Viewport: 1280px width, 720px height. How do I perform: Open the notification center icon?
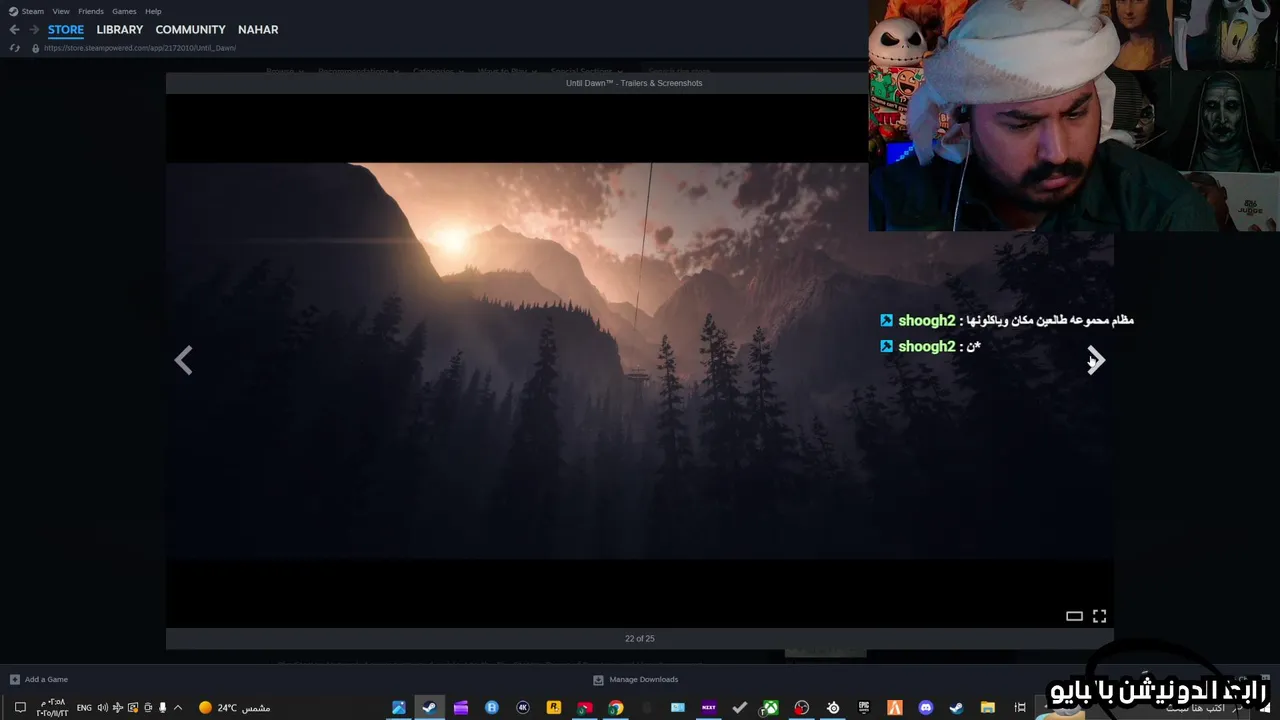19,707
